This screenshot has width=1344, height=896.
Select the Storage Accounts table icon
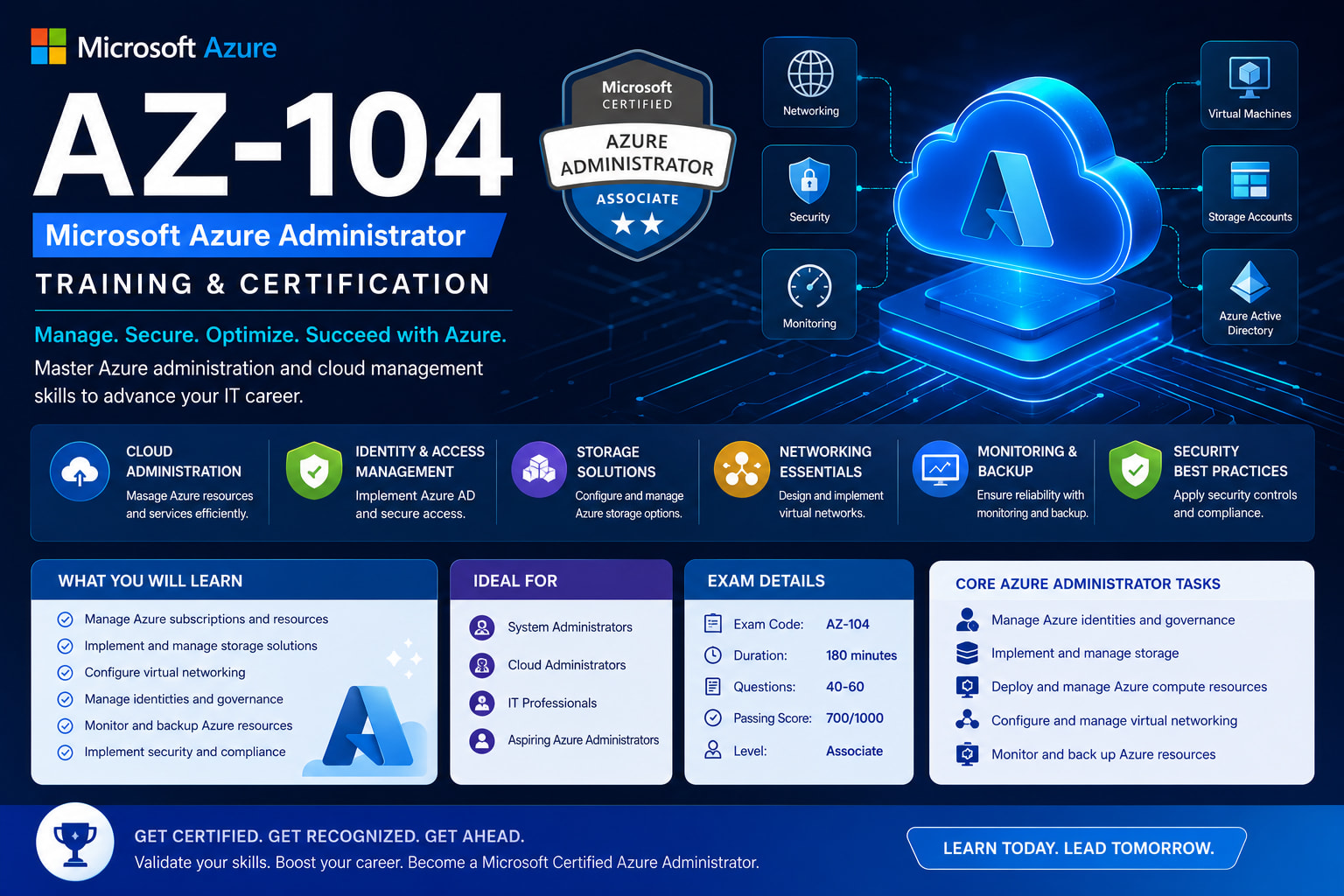(1249, 180)
